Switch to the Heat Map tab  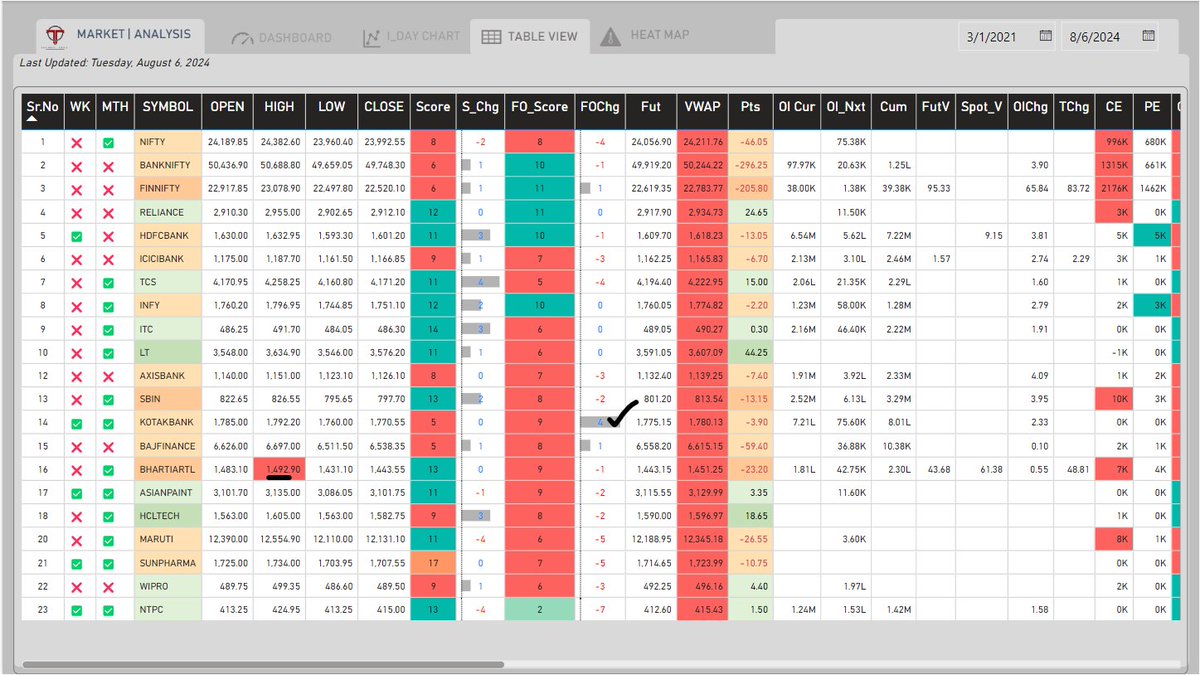(x=645, y=36)
